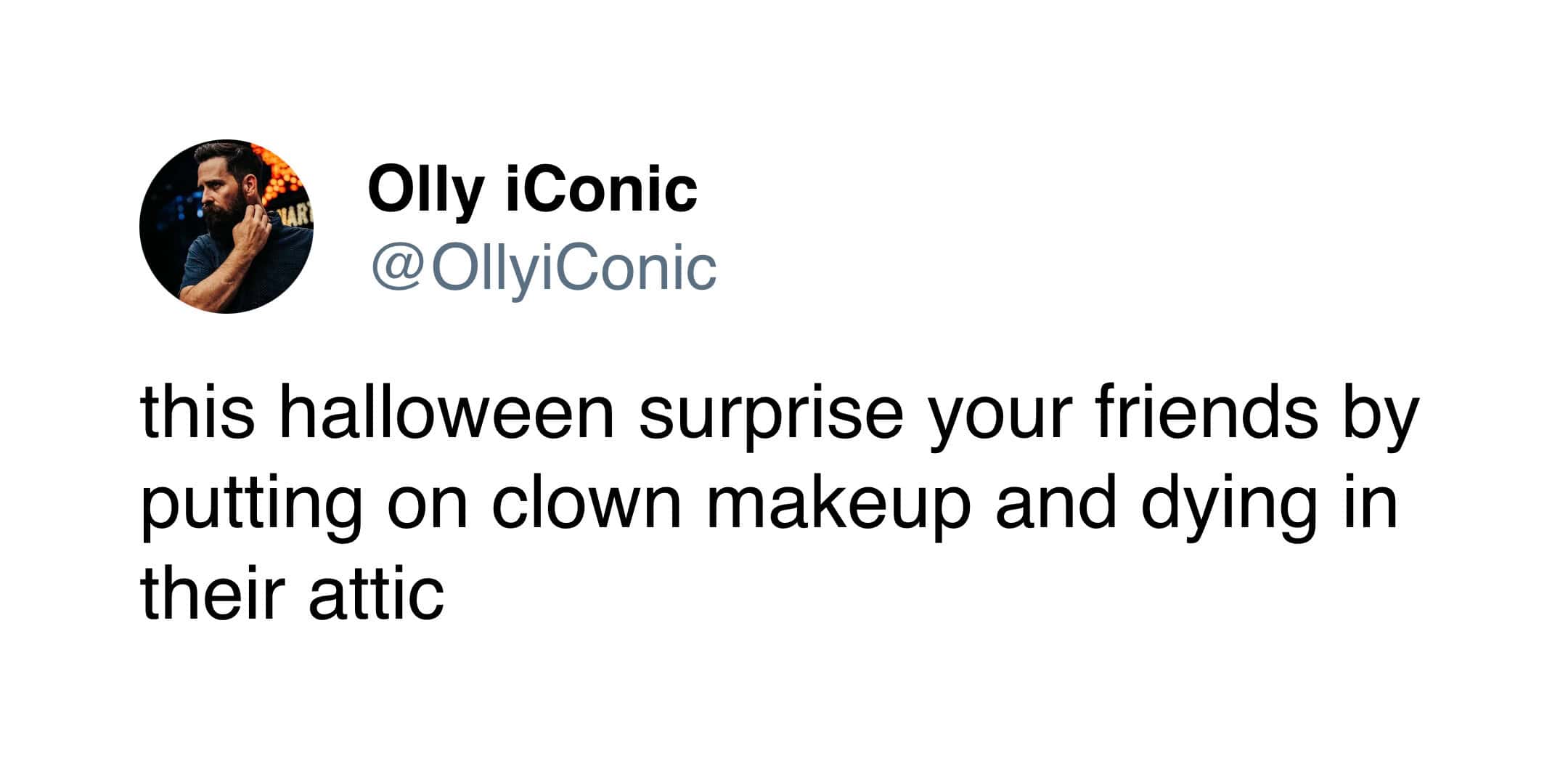Viewport: 1568px width, 777px height.
Task: Click the word "halloween" in the tweet
Action: (446, 413)
